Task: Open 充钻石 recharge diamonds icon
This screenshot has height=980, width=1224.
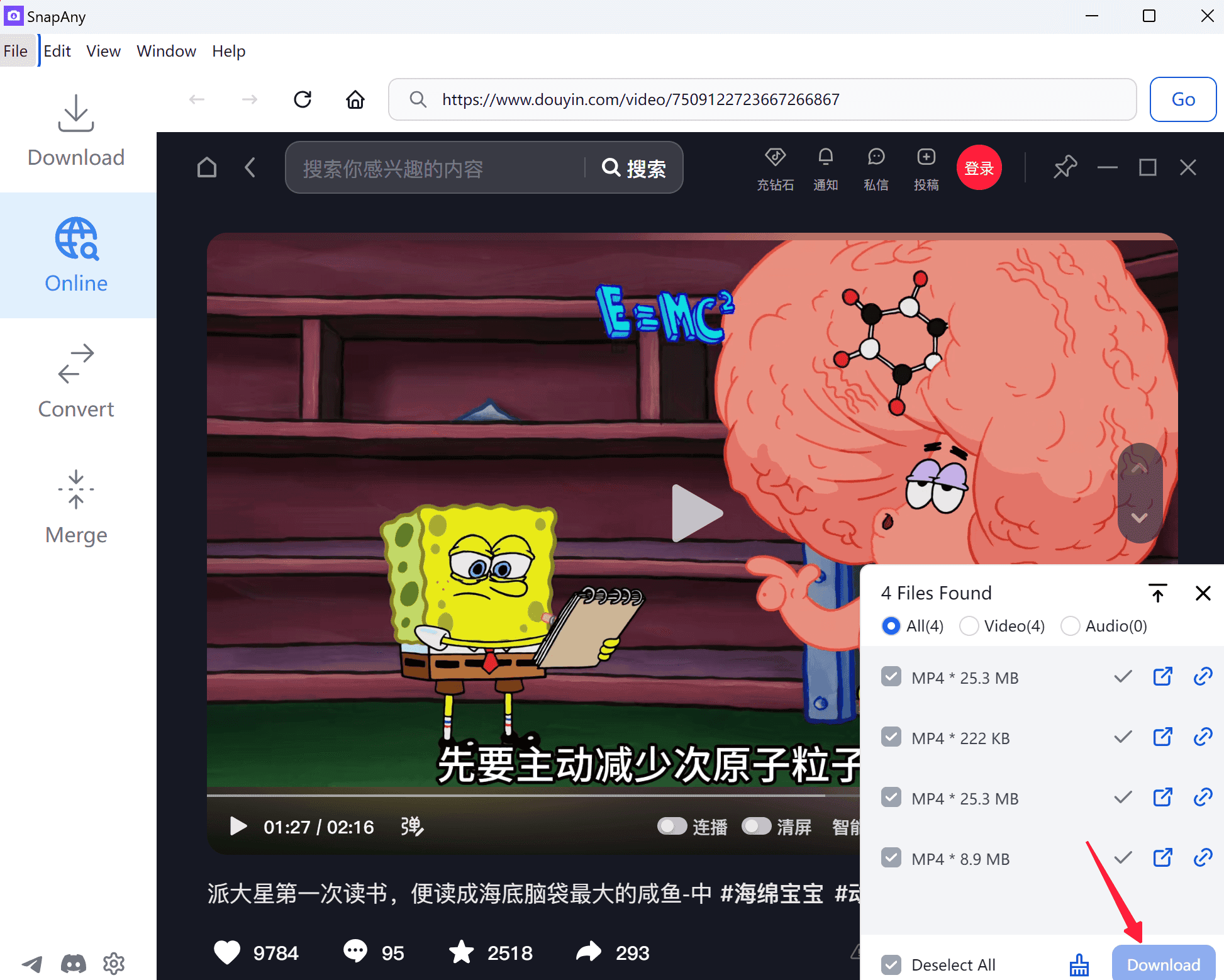Action: pos(775,169)
